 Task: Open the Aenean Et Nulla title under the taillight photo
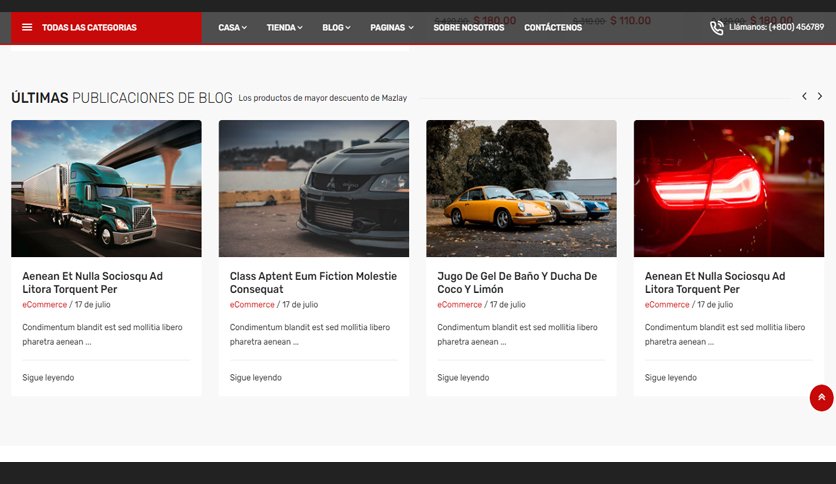click(x=714, y=283)
